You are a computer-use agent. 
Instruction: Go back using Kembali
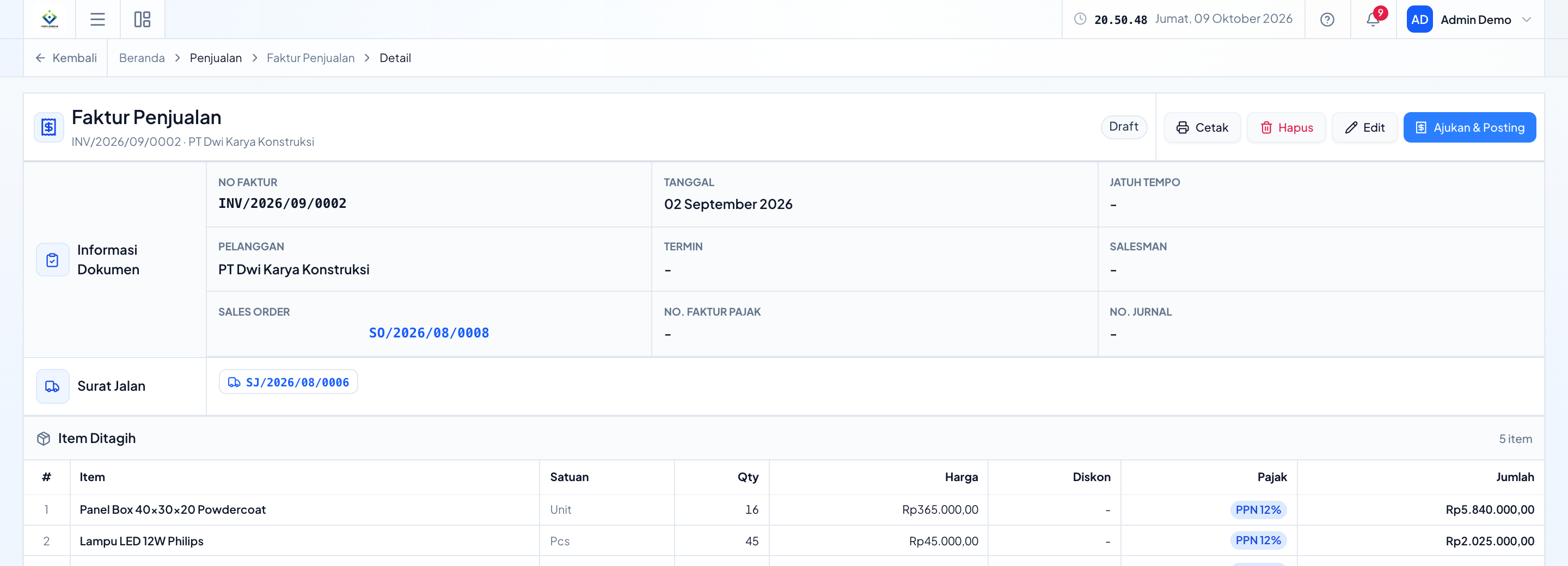click(x=66, y=58)
